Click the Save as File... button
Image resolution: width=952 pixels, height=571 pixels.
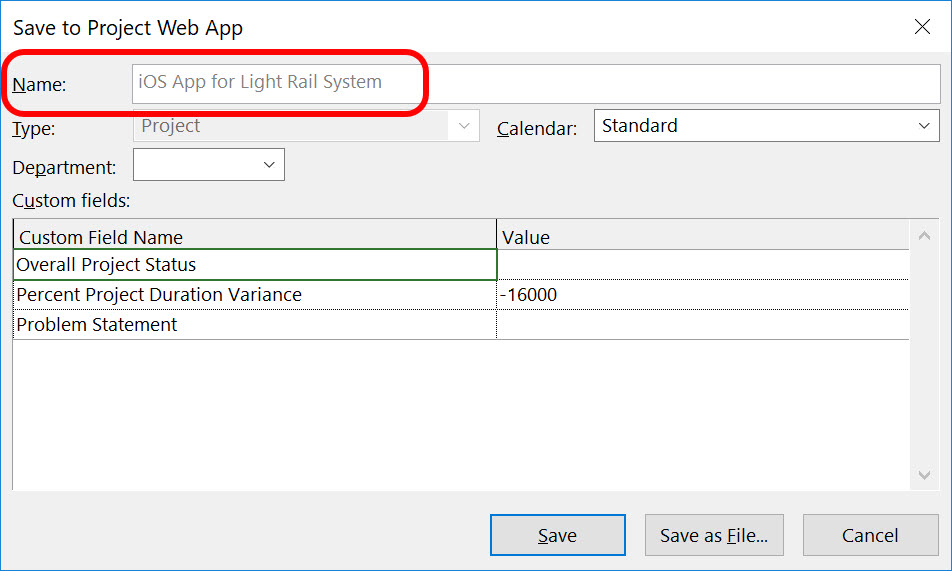tap(714, 535)
